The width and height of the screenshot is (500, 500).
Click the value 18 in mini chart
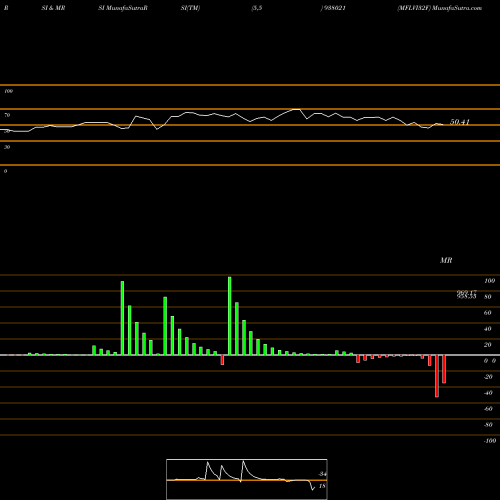pyautogui.click(x=322, y=486)
